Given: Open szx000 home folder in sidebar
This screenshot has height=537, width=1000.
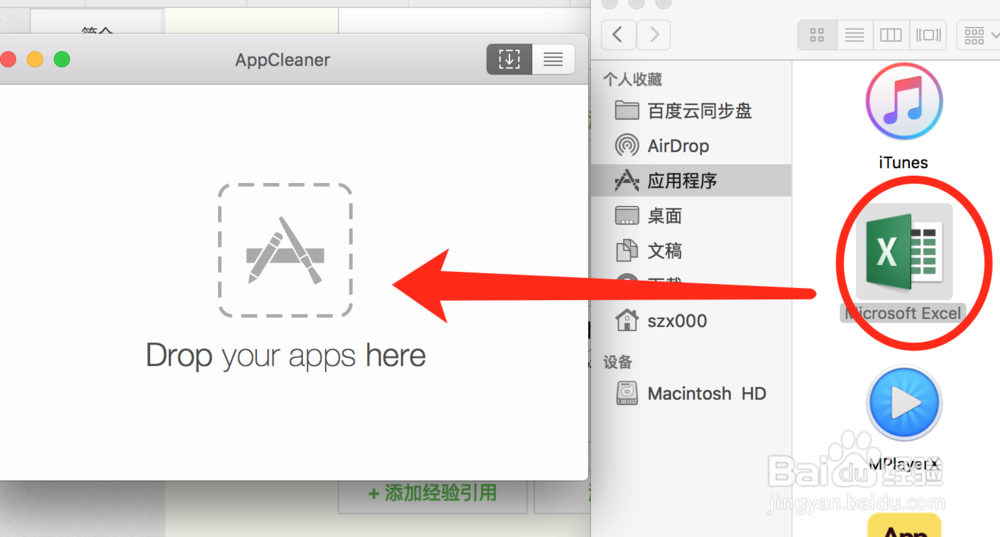Looking at the screenshot, I should tap(691, 321).
